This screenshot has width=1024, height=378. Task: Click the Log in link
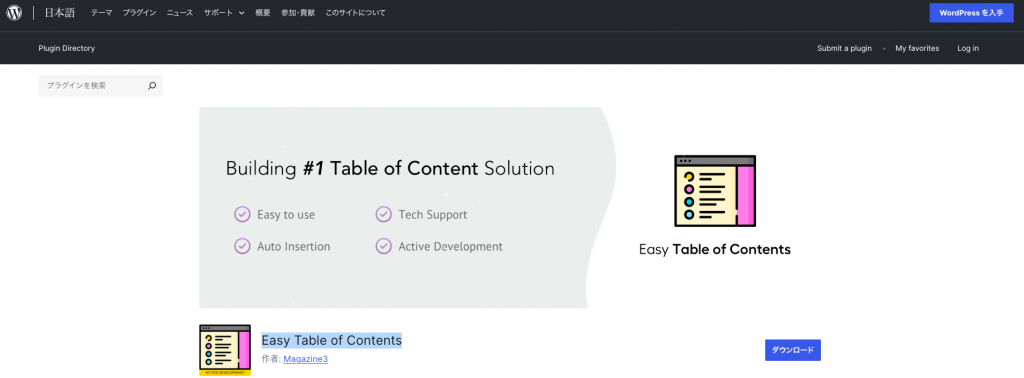pos(968,48)
